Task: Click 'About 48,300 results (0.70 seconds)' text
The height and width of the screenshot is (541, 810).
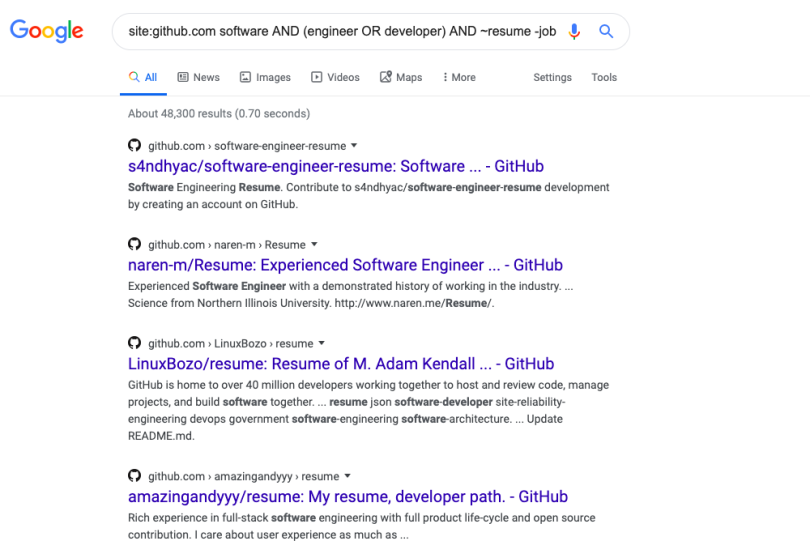Action: click(219, 114)
